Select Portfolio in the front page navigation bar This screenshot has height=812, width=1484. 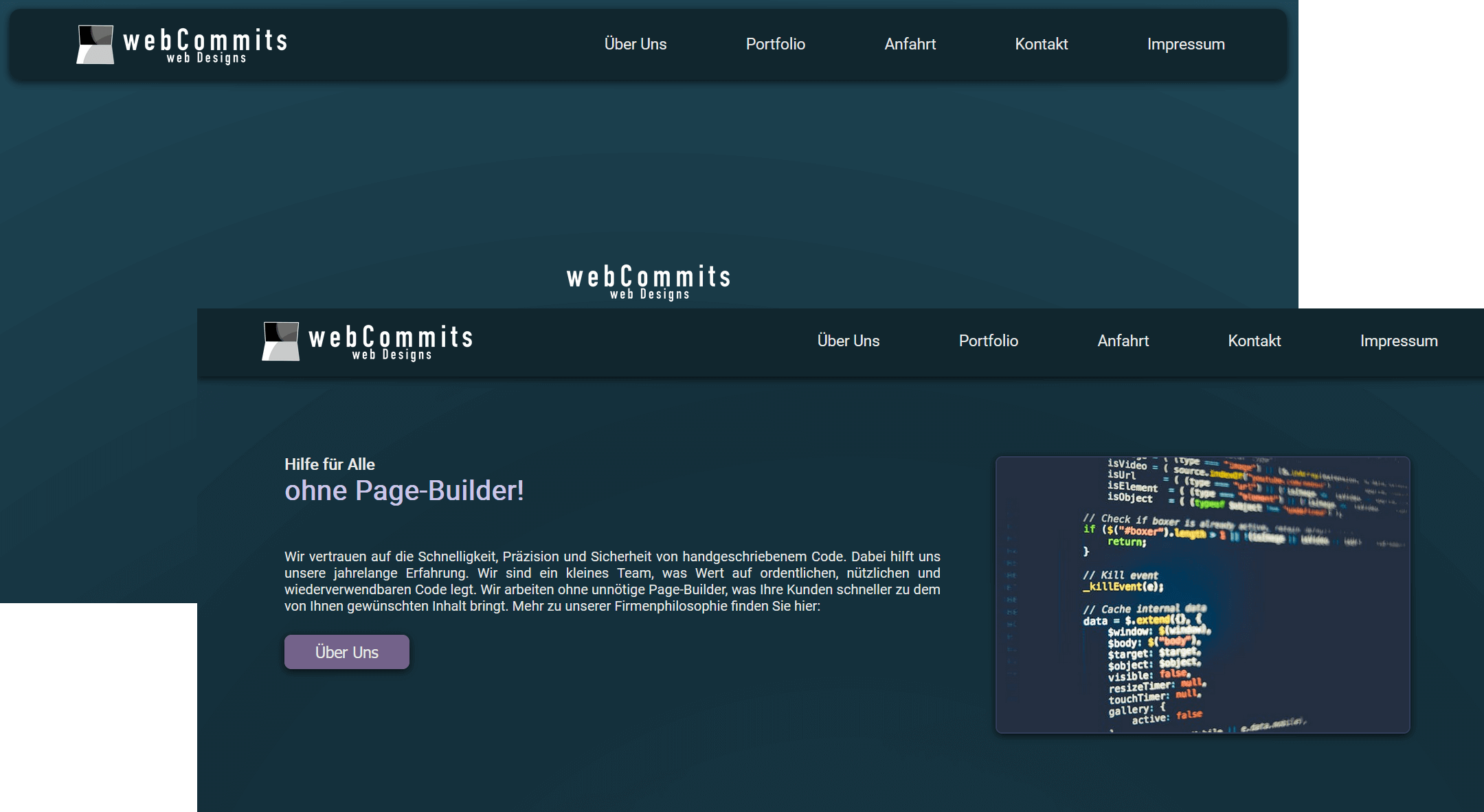(989, 341)
